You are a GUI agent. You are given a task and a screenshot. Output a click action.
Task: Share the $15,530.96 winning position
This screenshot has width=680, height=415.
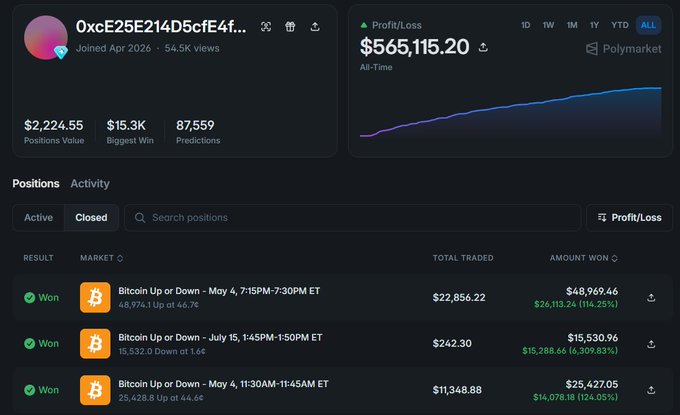(651, 344)
